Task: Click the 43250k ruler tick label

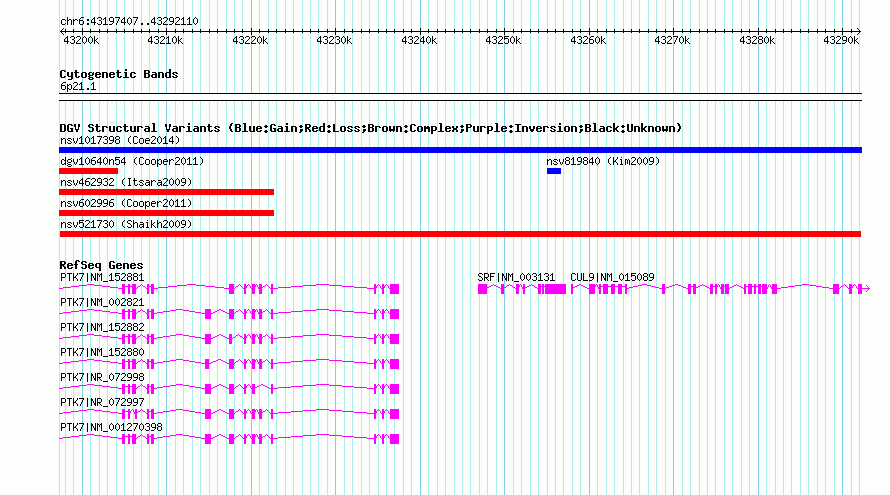Action: [x=503, y=40]
